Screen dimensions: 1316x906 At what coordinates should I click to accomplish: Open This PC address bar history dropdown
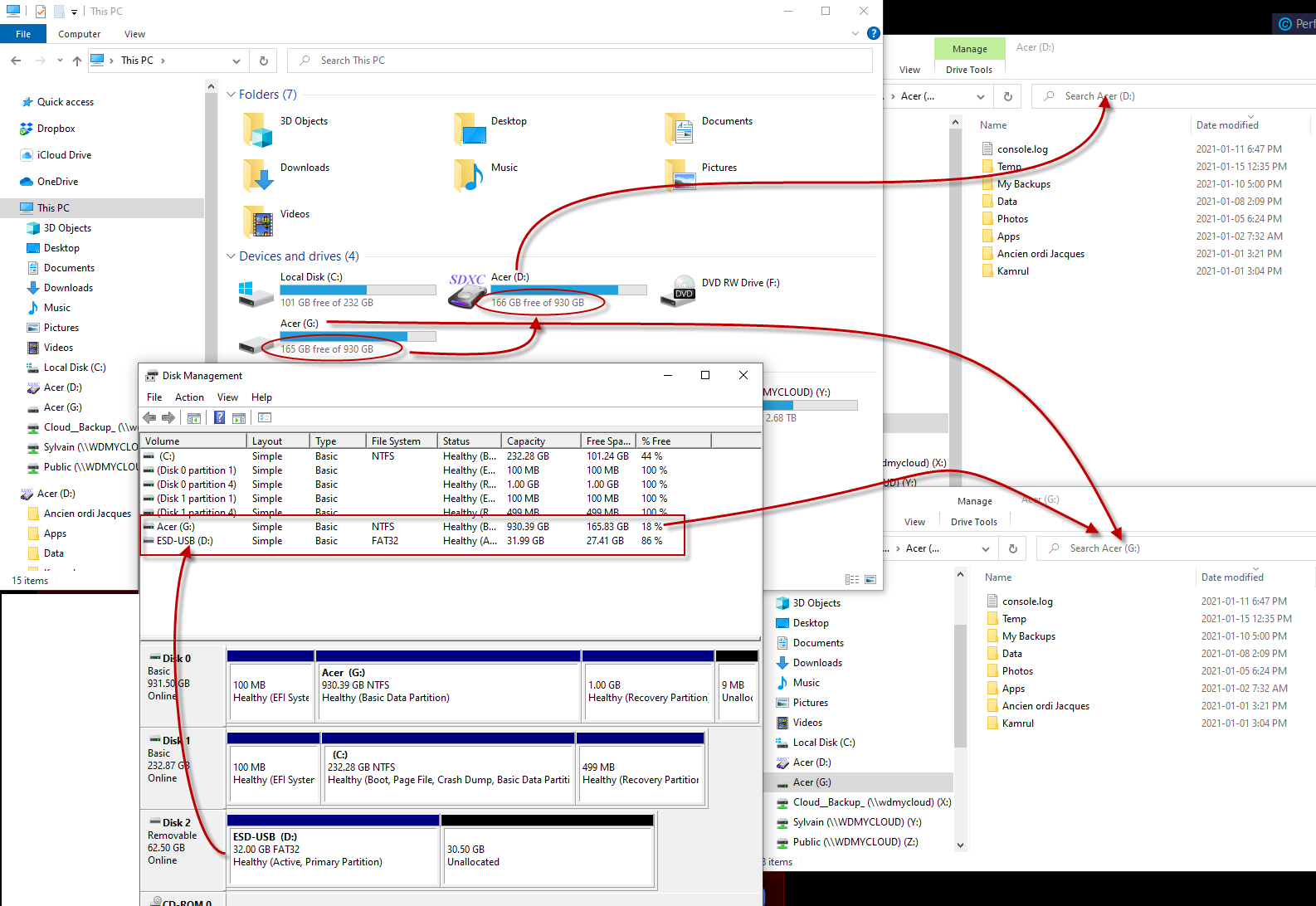point(236,61)
